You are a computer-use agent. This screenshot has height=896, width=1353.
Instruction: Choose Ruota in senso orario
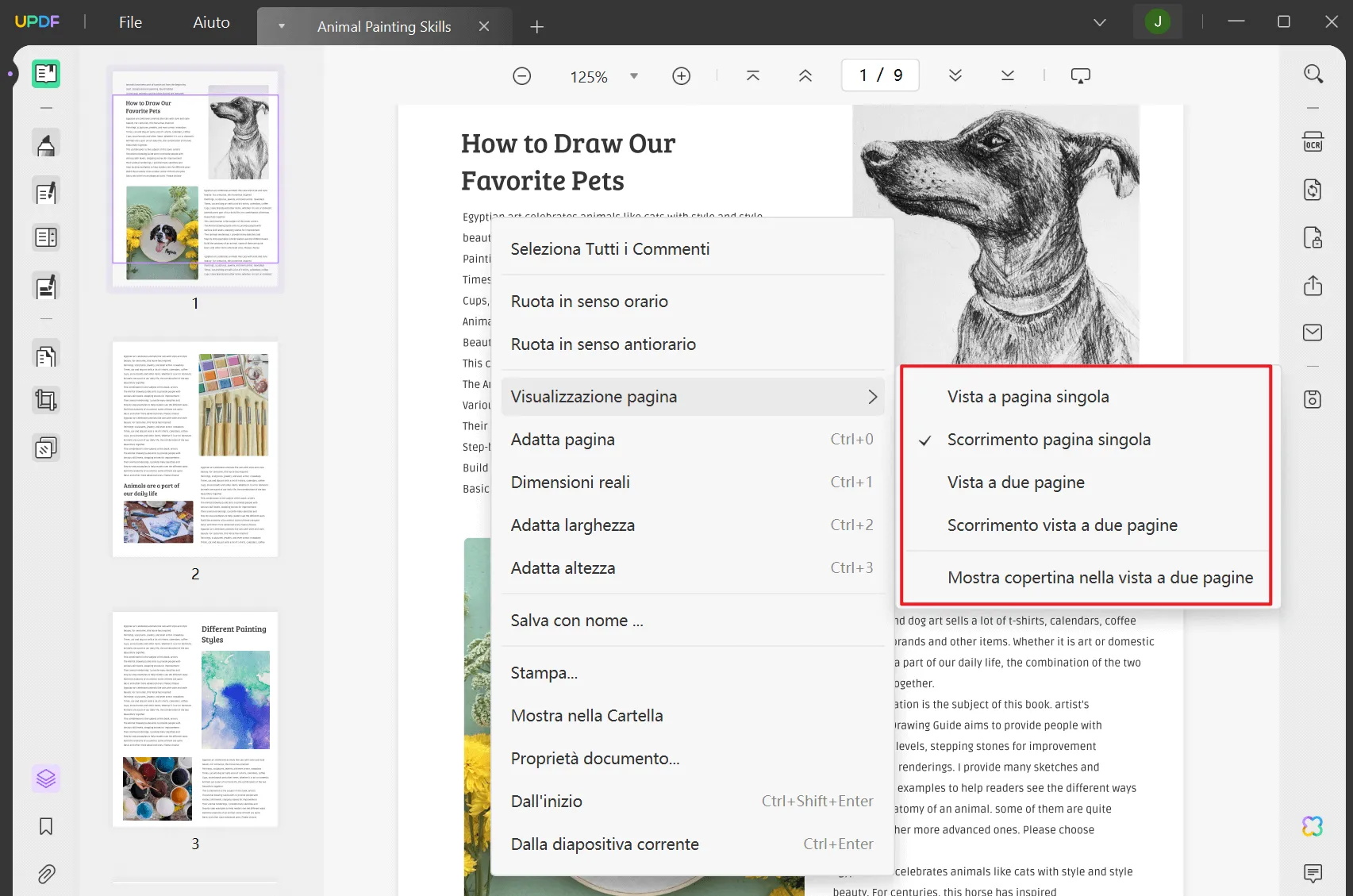pyautogui.click(x=693, y=302)
